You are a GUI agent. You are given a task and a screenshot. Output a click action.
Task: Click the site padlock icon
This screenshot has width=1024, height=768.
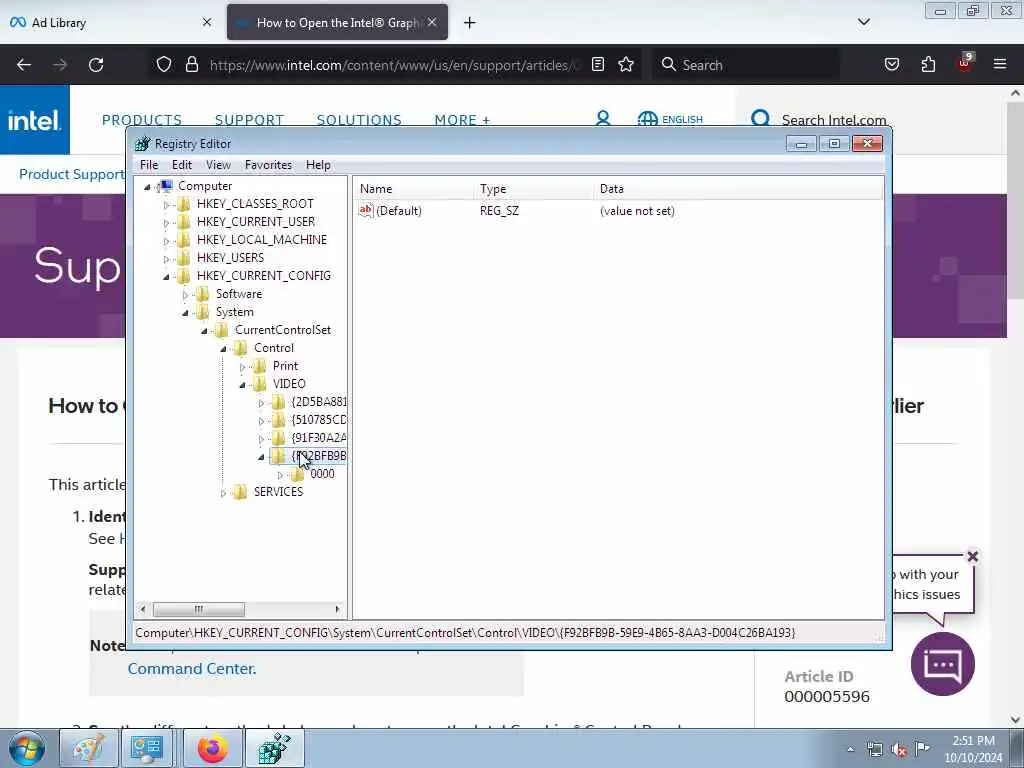click(x=191, y=64)
